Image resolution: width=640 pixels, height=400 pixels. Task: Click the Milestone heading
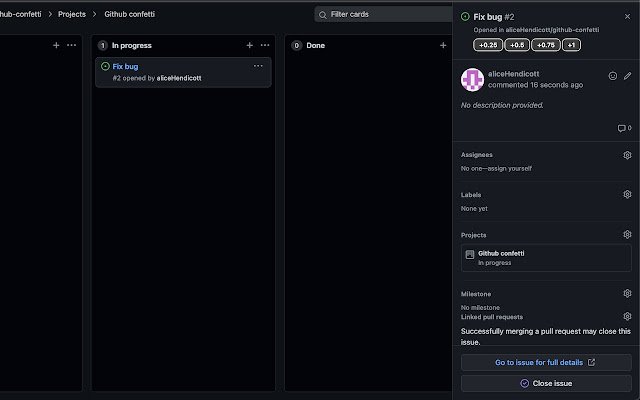pos(476,294)
